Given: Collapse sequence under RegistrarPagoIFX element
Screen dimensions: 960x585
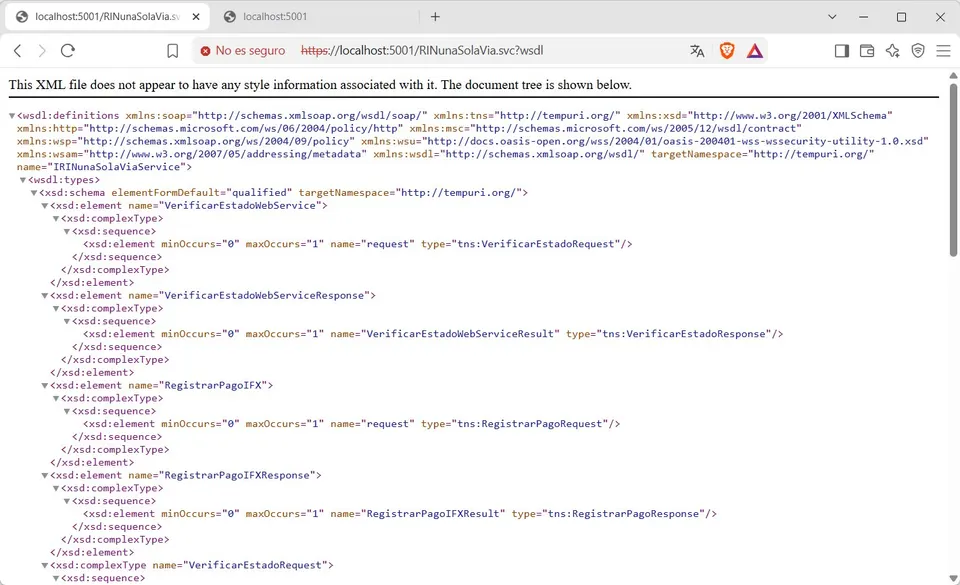Looking at the screenshot, I should [67, 411].
